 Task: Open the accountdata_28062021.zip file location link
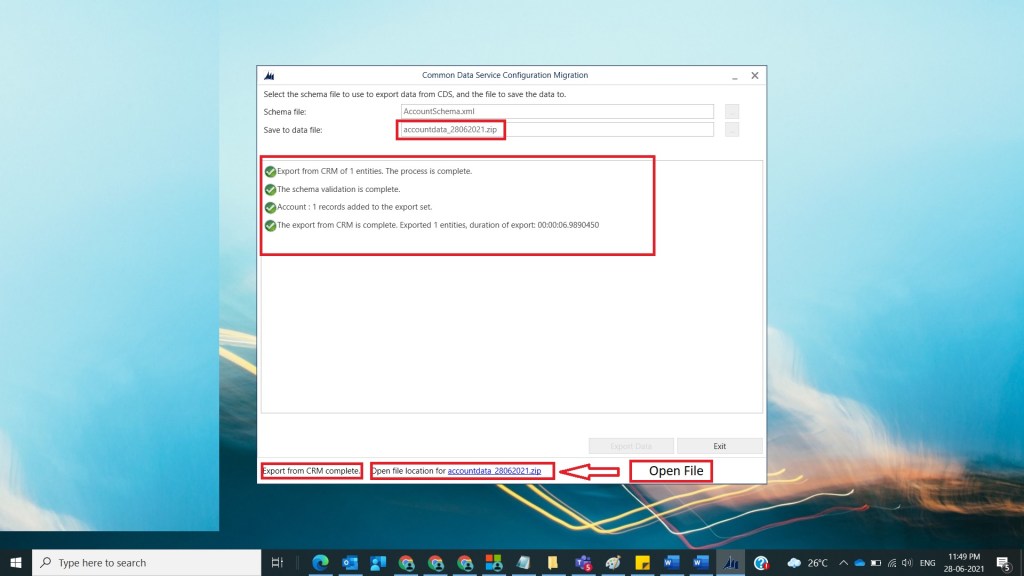click(494, 470)
